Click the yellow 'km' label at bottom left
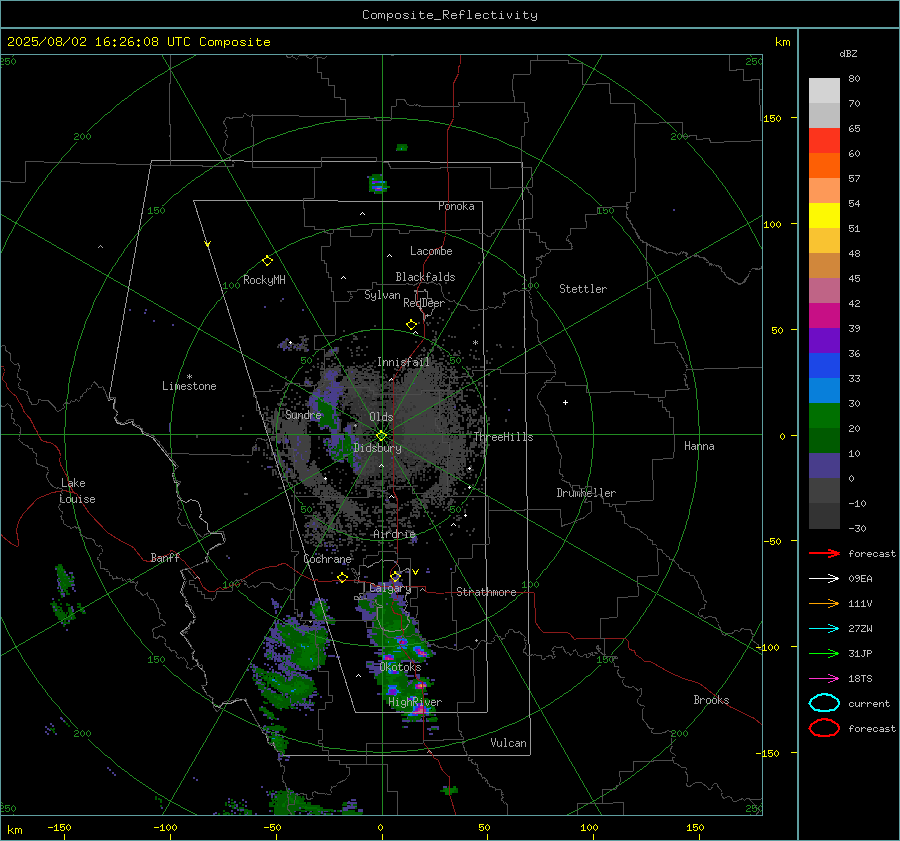This screenshot has height=841, width=900. coord(14,830)
